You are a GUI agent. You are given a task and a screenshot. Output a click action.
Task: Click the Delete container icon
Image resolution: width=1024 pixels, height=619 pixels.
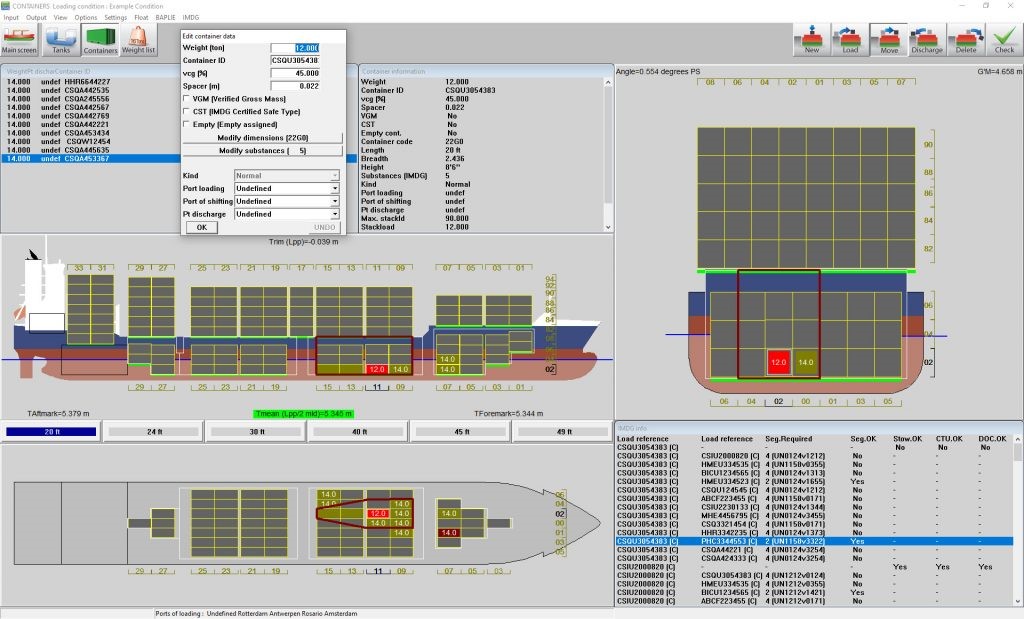pos(965,38)
